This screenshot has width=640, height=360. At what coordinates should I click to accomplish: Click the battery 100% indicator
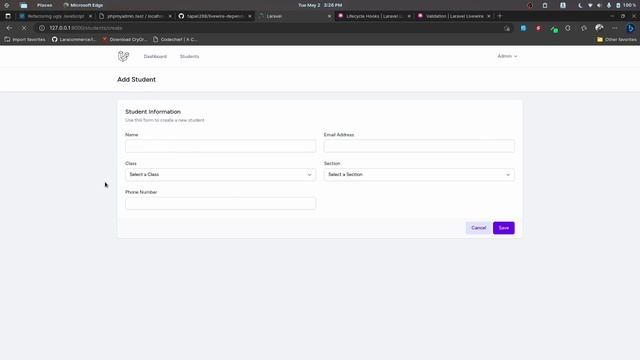coord(626,5)
